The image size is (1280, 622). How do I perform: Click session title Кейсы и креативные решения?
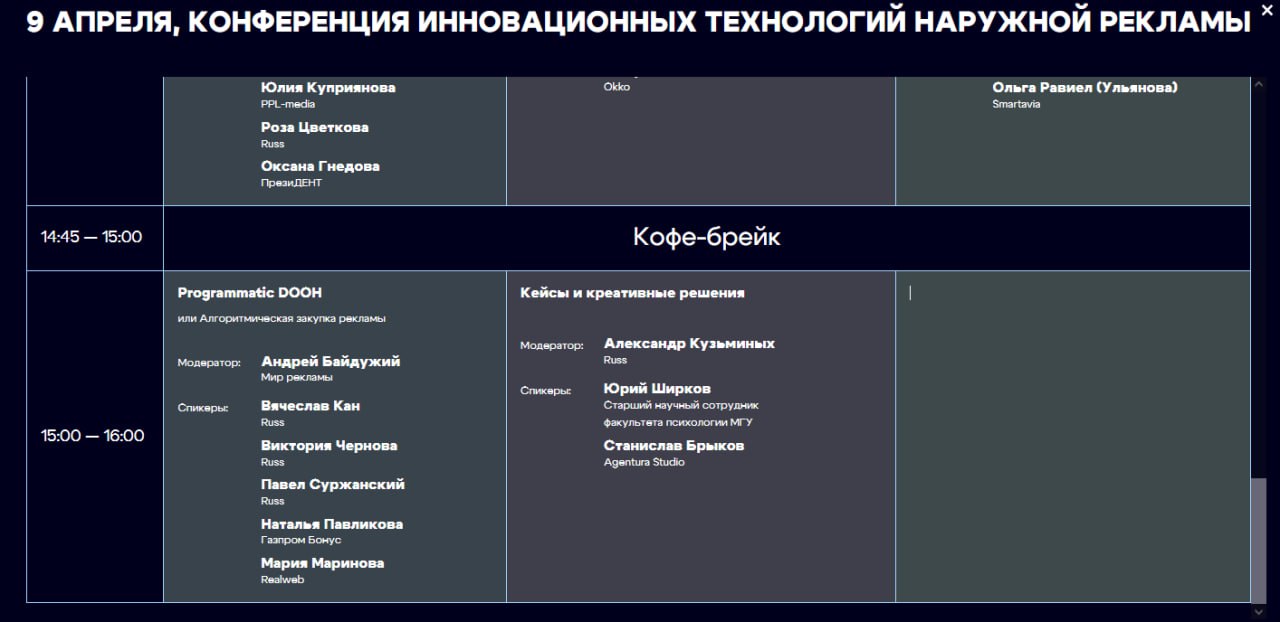pos(632,293)
